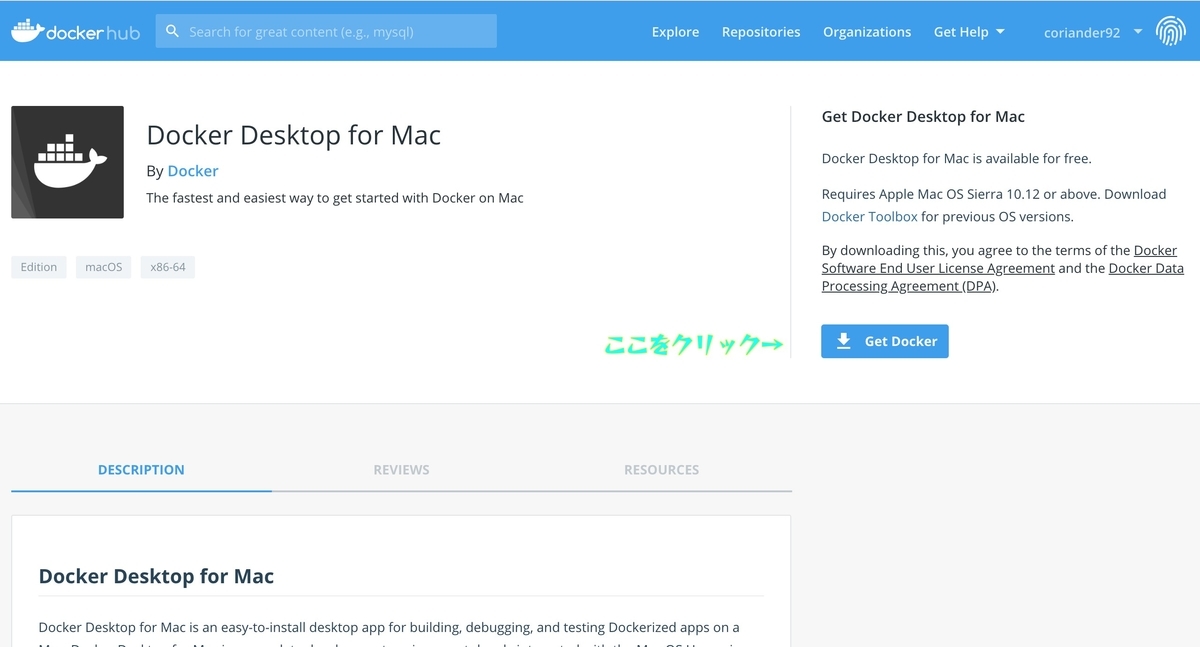Click the download arrow icon in Get Docker
1200x647 pixels.
[x=843, y=341]
